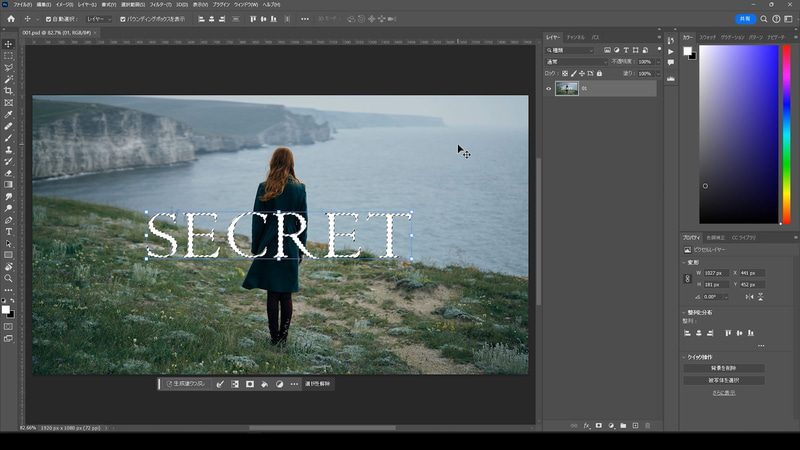
Task: Select the Frame tool
Action: (8, 103)
